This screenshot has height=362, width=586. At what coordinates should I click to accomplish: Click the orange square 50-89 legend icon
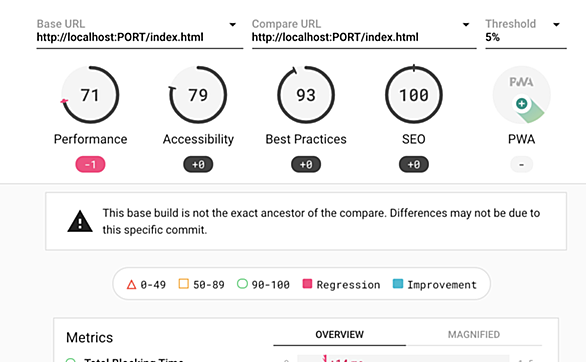click(x=183, y=284)
